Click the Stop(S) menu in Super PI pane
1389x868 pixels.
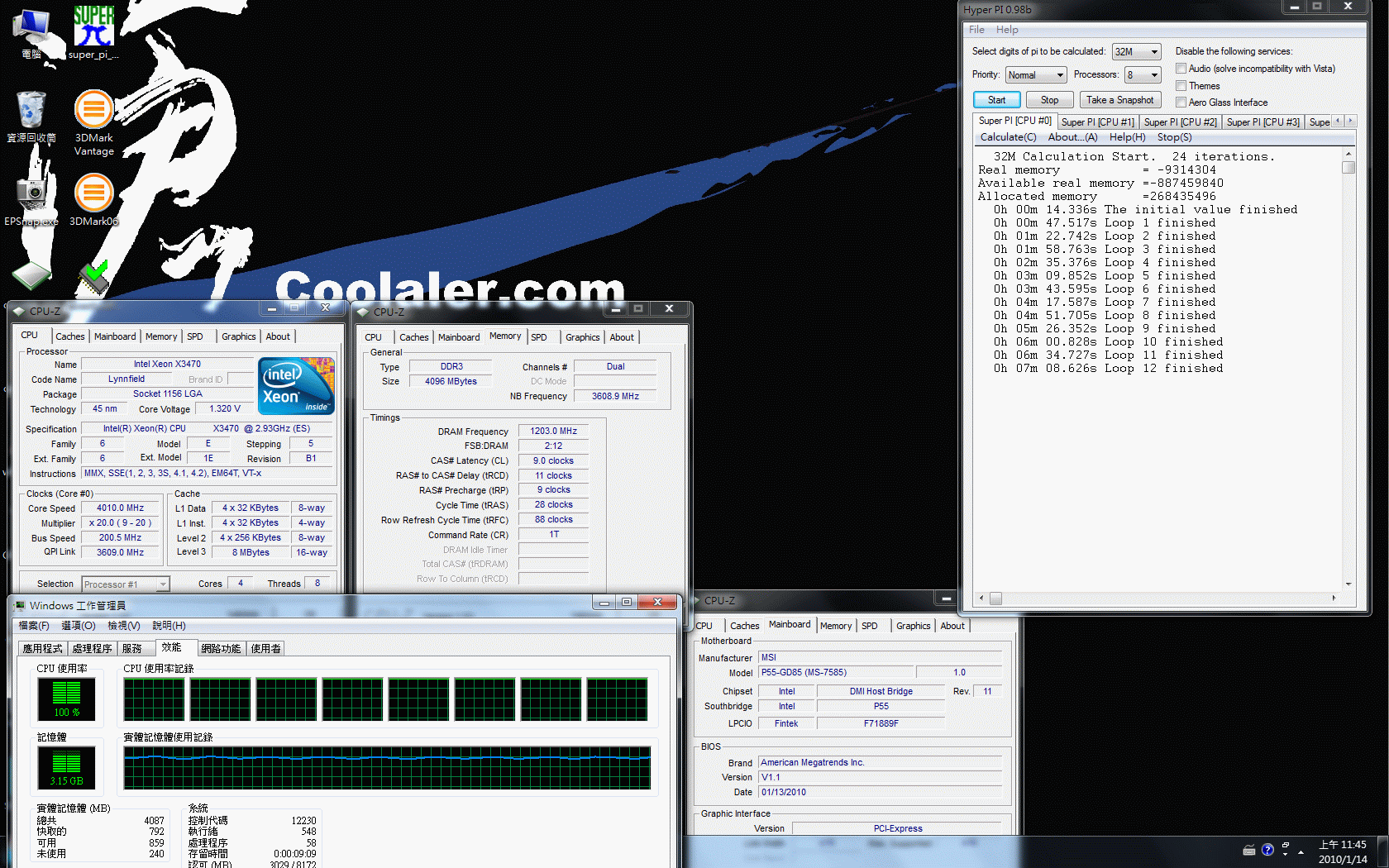[x=1175, y=137]
